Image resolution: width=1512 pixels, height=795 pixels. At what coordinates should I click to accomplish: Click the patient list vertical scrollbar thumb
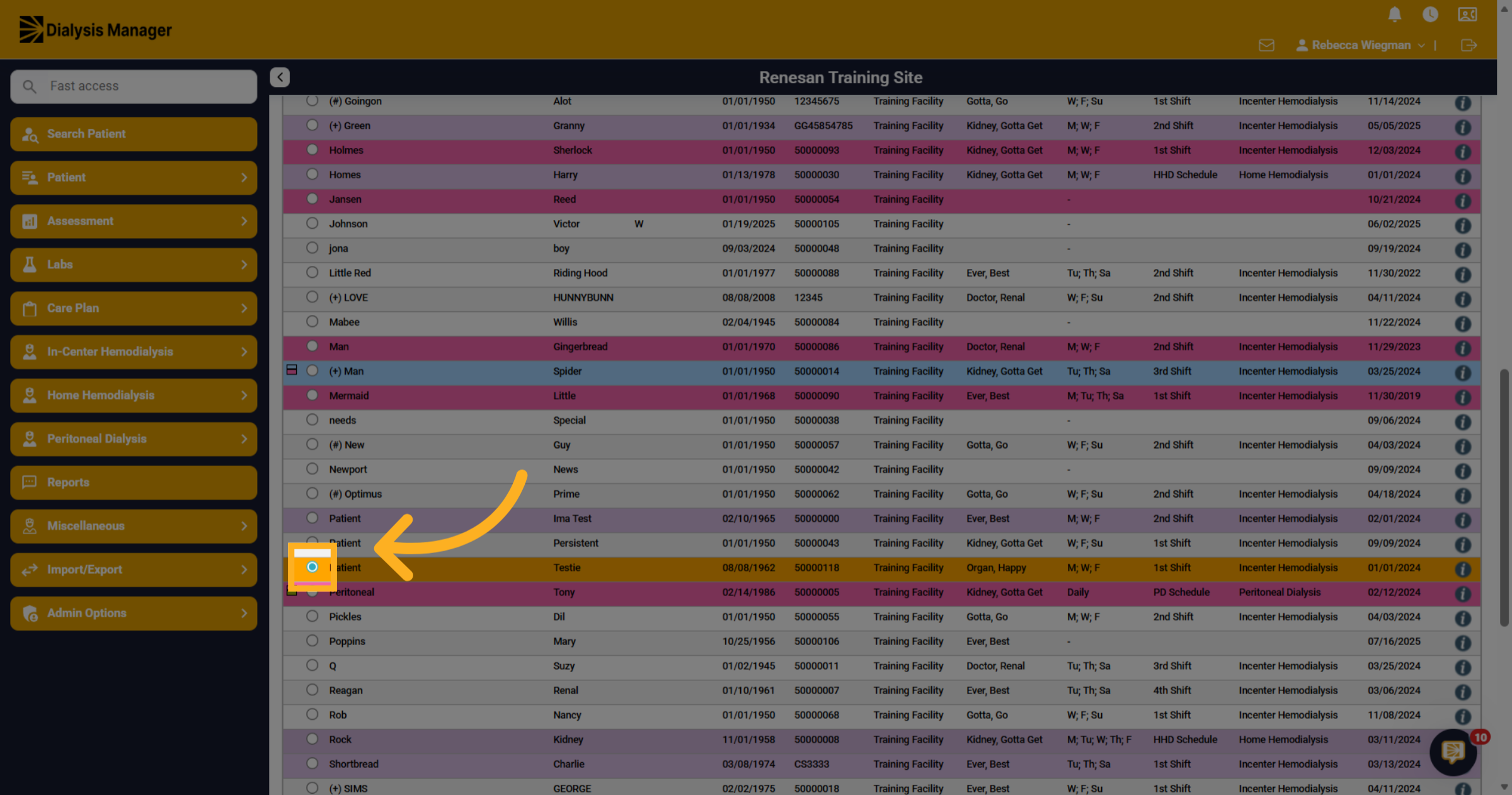[1504, 498]
